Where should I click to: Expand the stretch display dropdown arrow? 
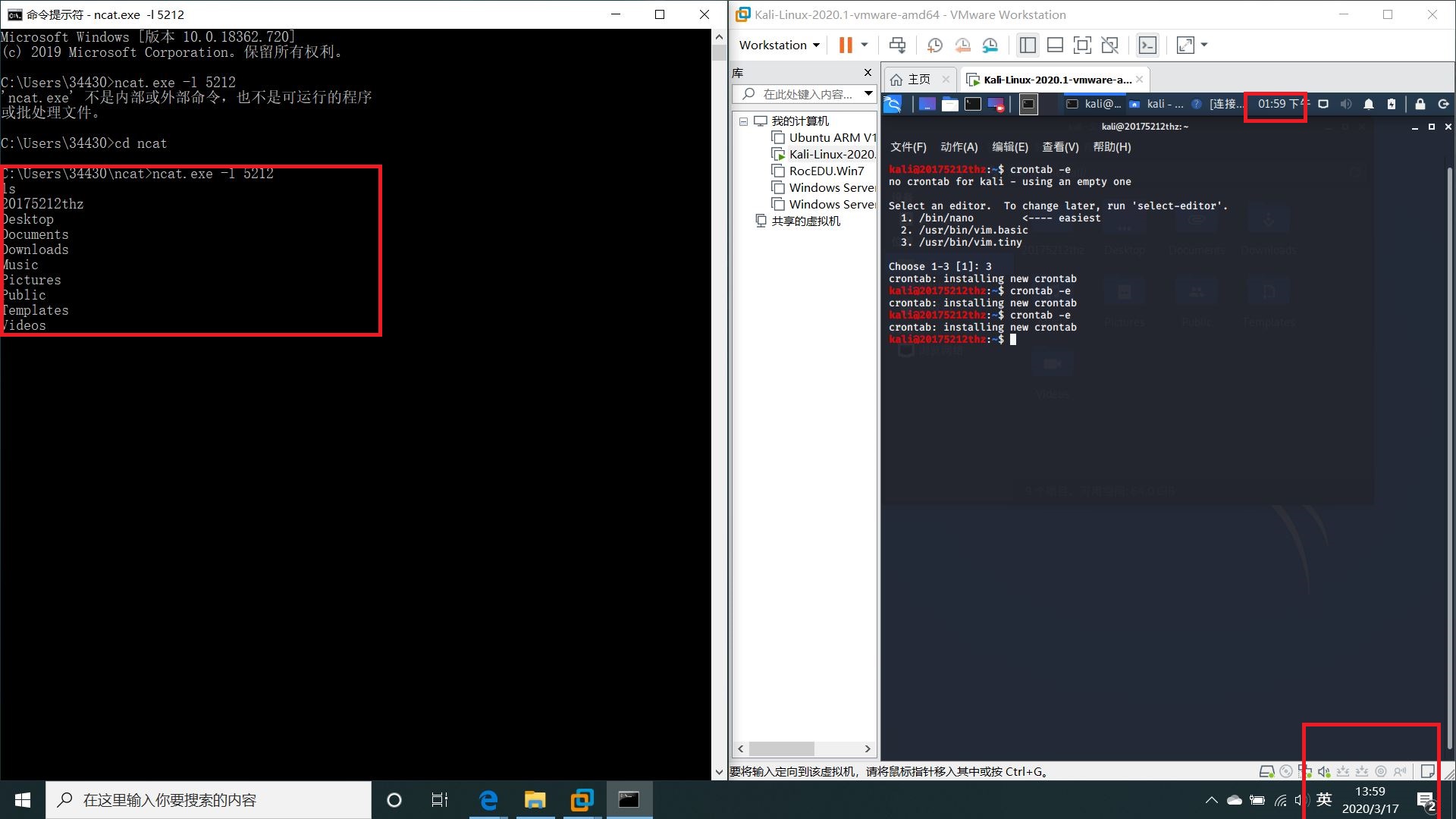point(1204,45)
